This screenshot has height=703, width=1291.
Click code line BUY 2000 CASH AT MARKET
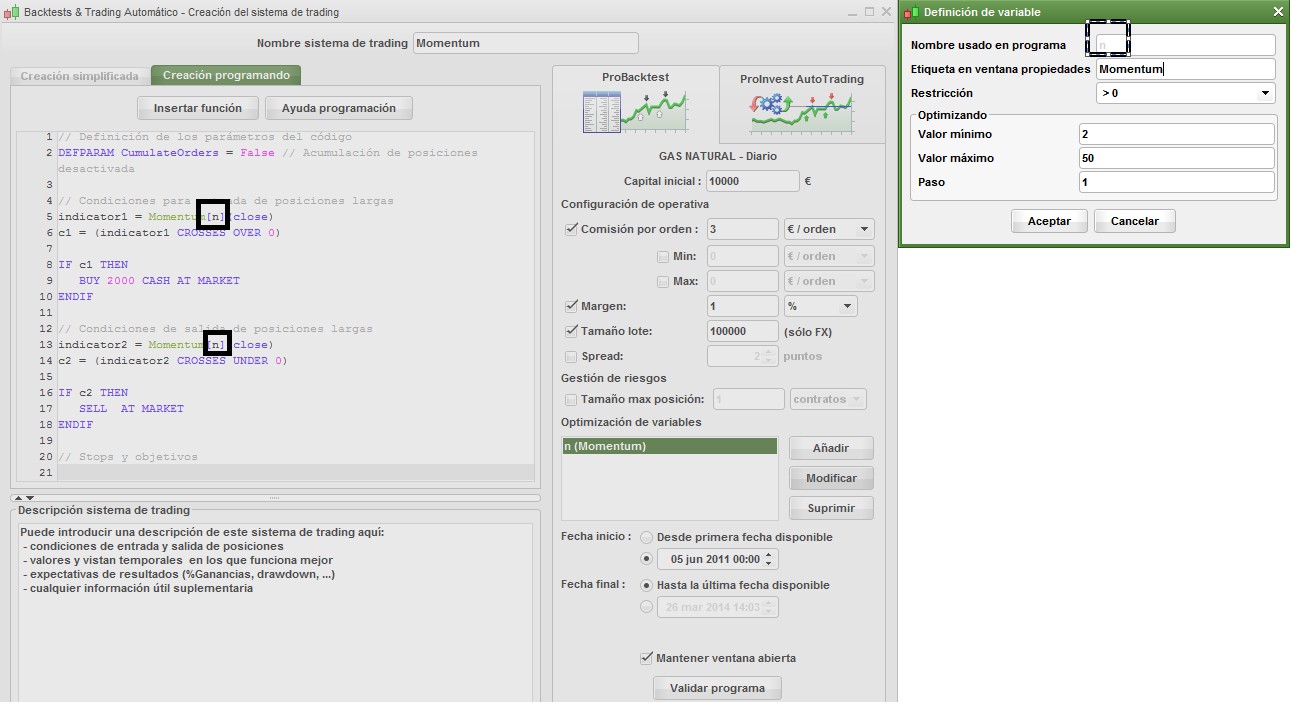coord(159,281)
